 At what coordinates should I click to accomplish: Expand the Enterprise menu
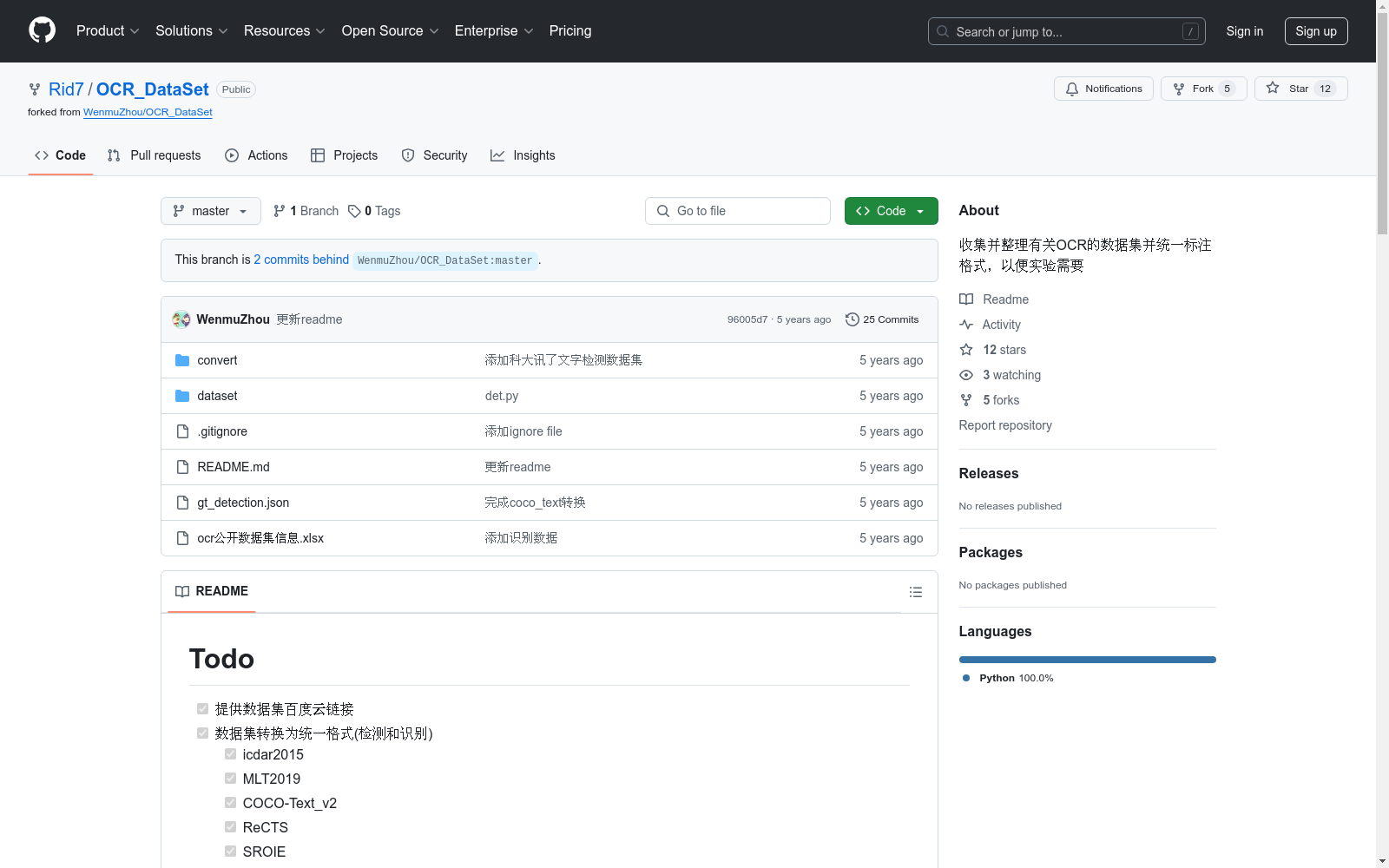point(494,31)
